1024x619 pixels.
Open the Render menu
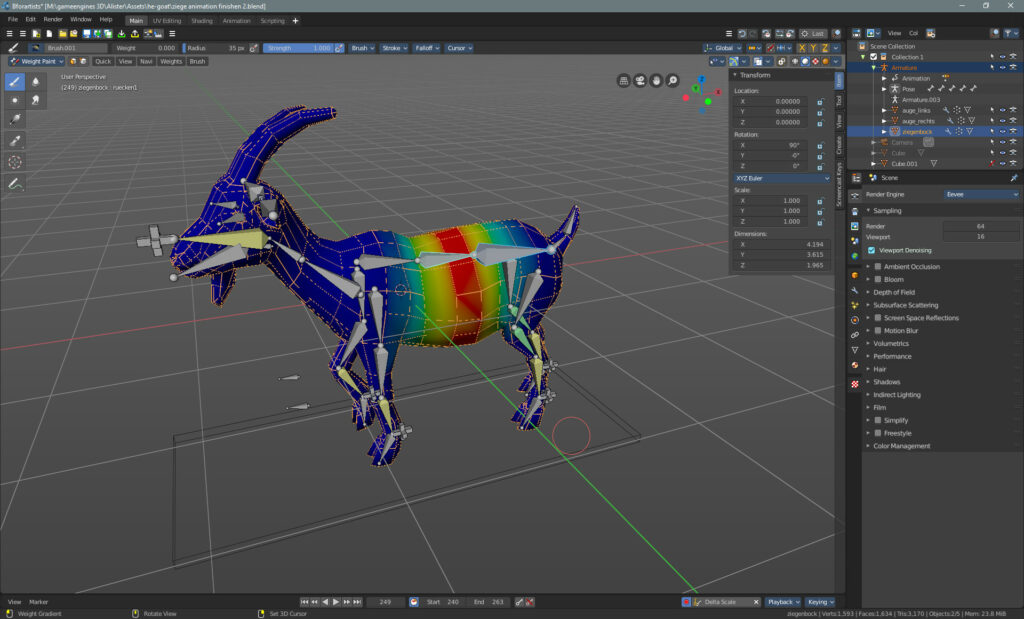tap(53, 19)
